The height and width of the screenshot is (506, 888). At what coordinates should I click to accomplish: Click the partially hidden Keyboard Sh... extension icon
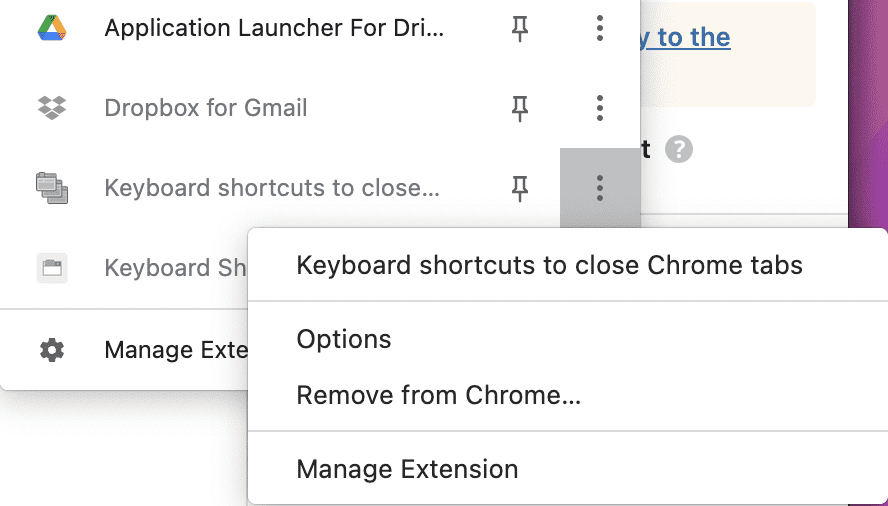pyautogui.click(x=52, y=268)
